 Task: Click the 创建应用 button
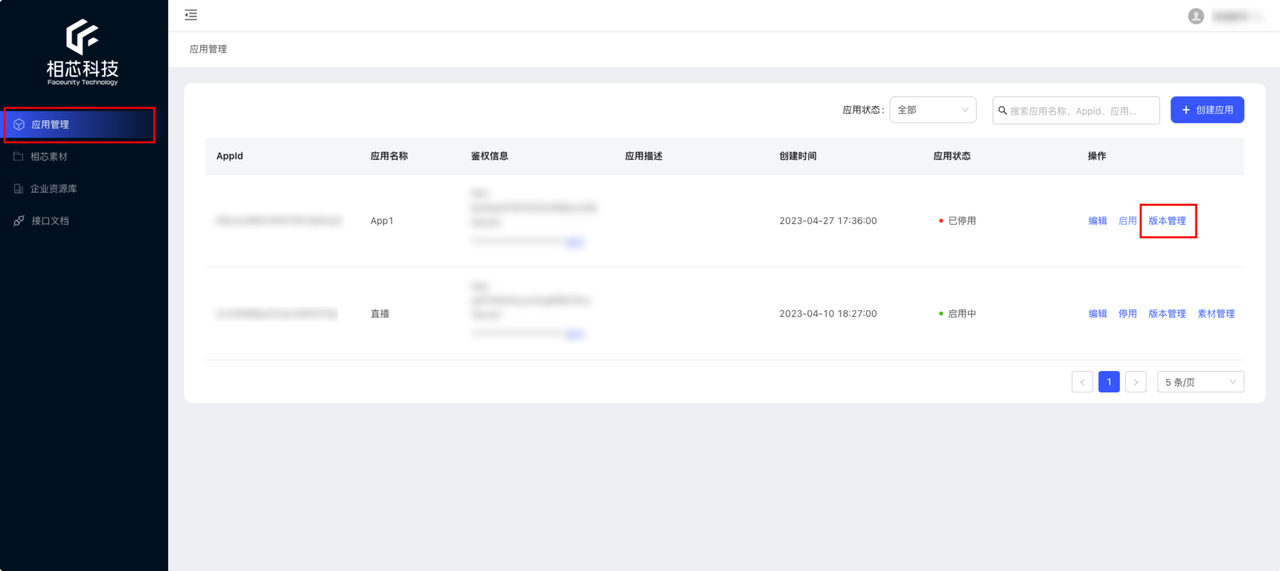pos(1207,110)
